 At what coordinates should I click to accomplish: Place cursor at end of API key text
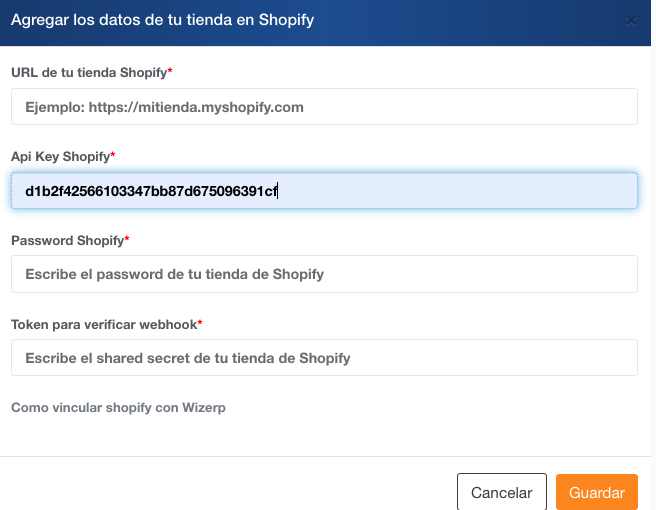[278, 190]
